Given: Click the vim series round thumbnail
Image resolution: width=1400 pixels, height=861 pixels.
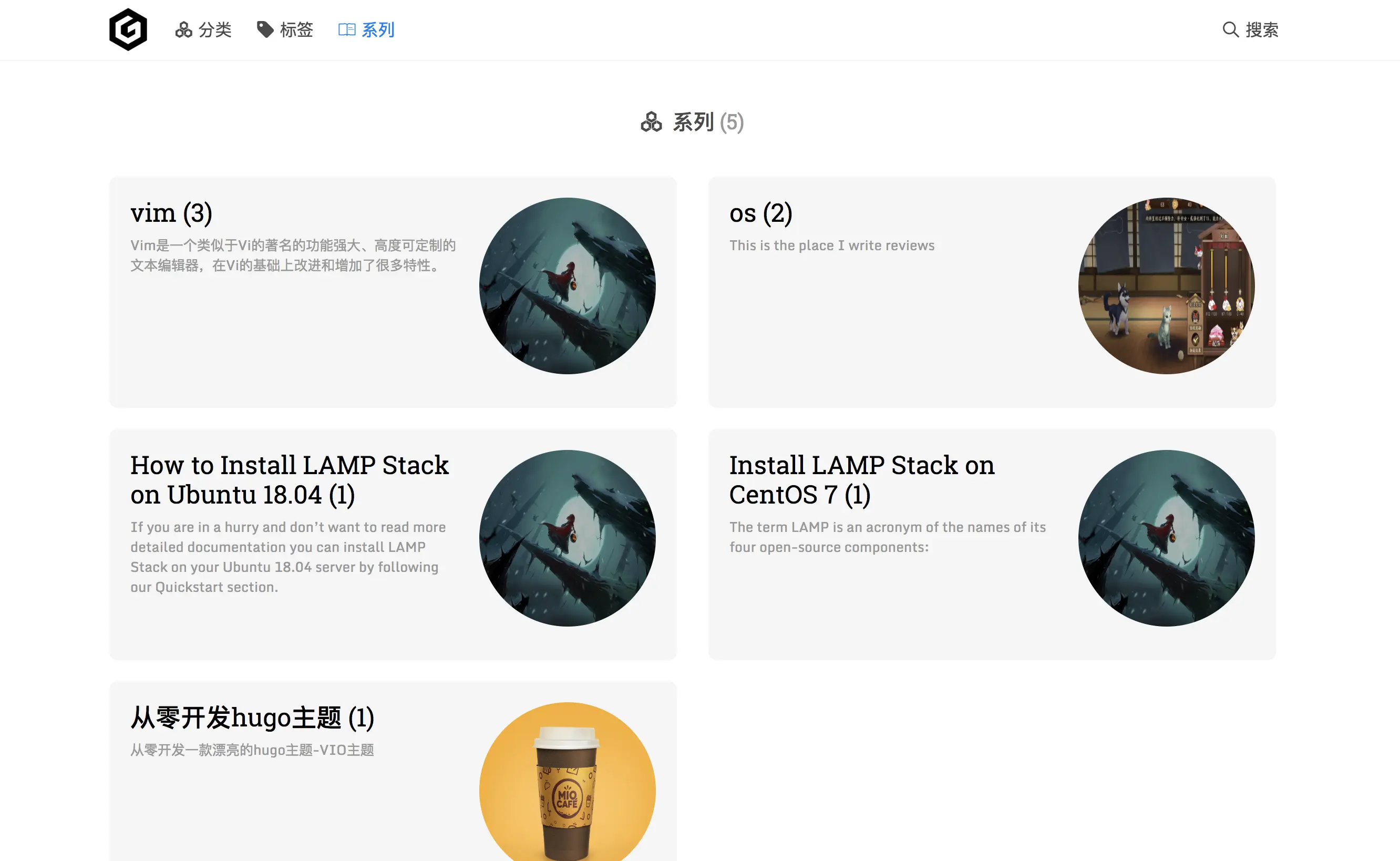Looking at the screenshot, I should (567, 286).
